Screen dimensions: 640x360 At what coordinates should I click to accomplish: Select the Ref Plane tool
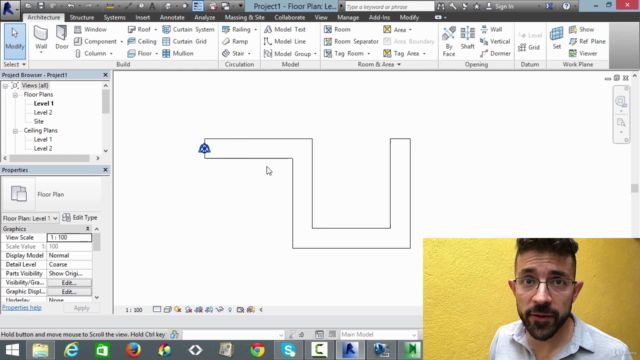[587, 41]
